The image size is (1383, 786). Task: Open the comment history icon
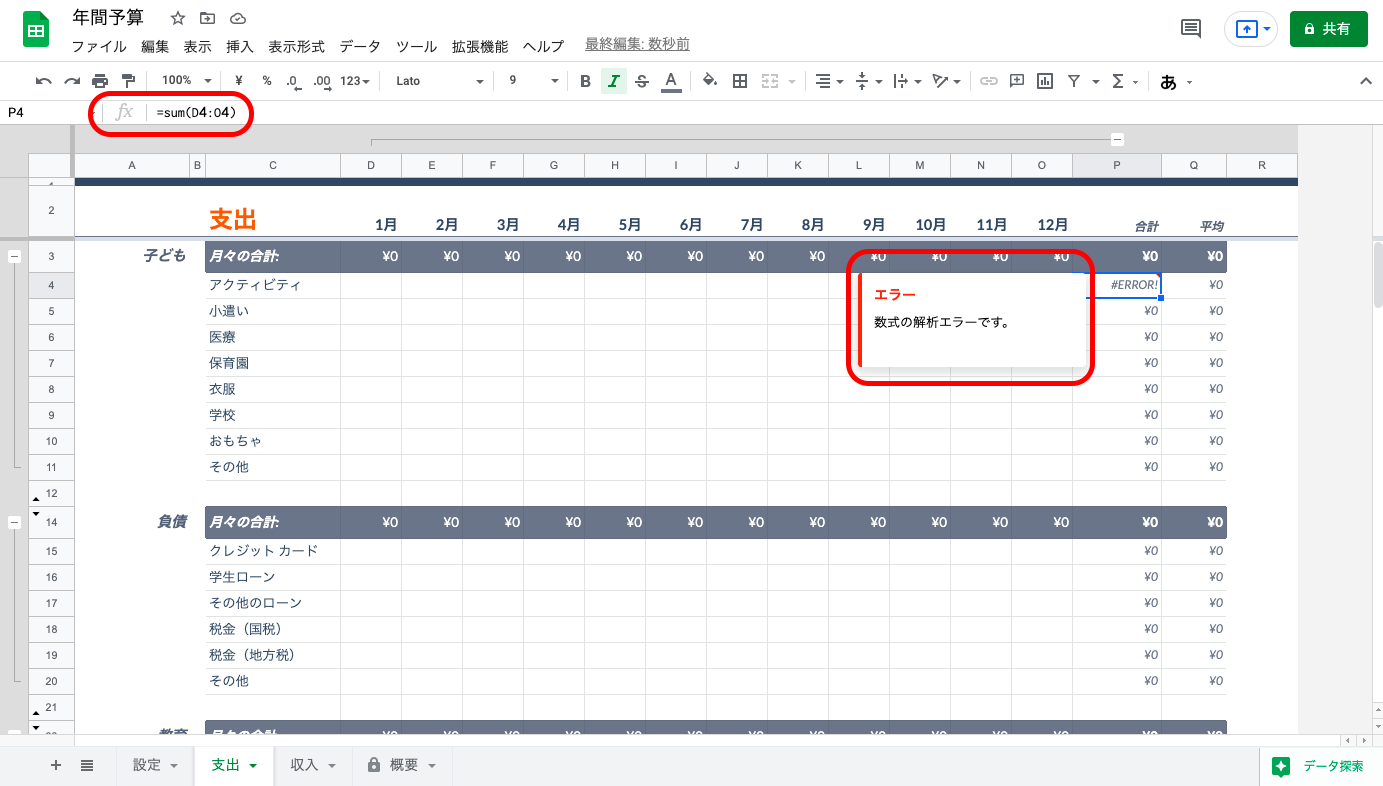(x=1191, y=29)
